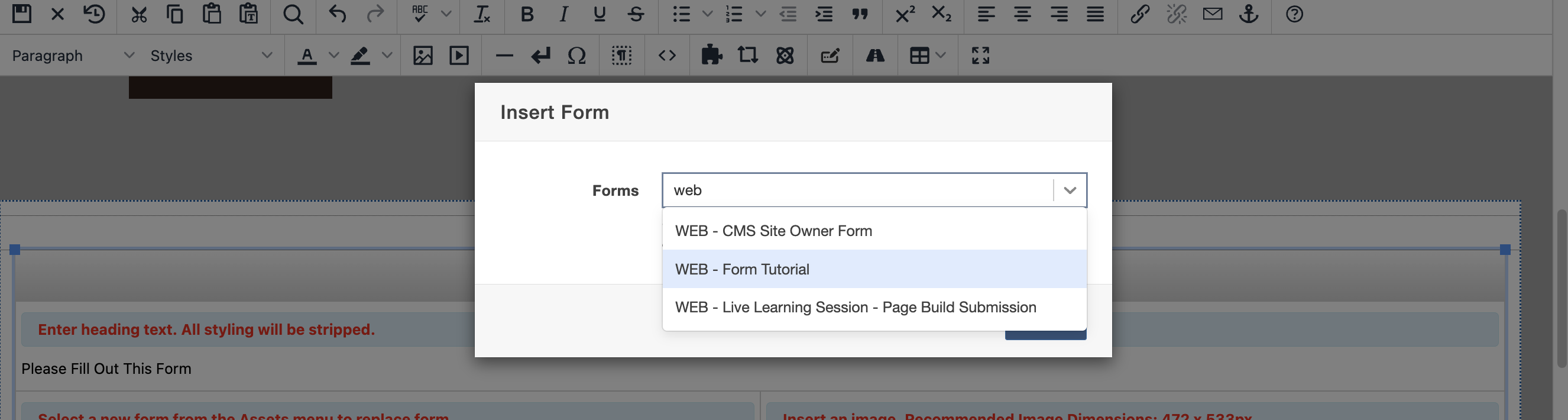Insert a horizontal line
This screenshot has height=420, width=1568.
click(504, 56)
